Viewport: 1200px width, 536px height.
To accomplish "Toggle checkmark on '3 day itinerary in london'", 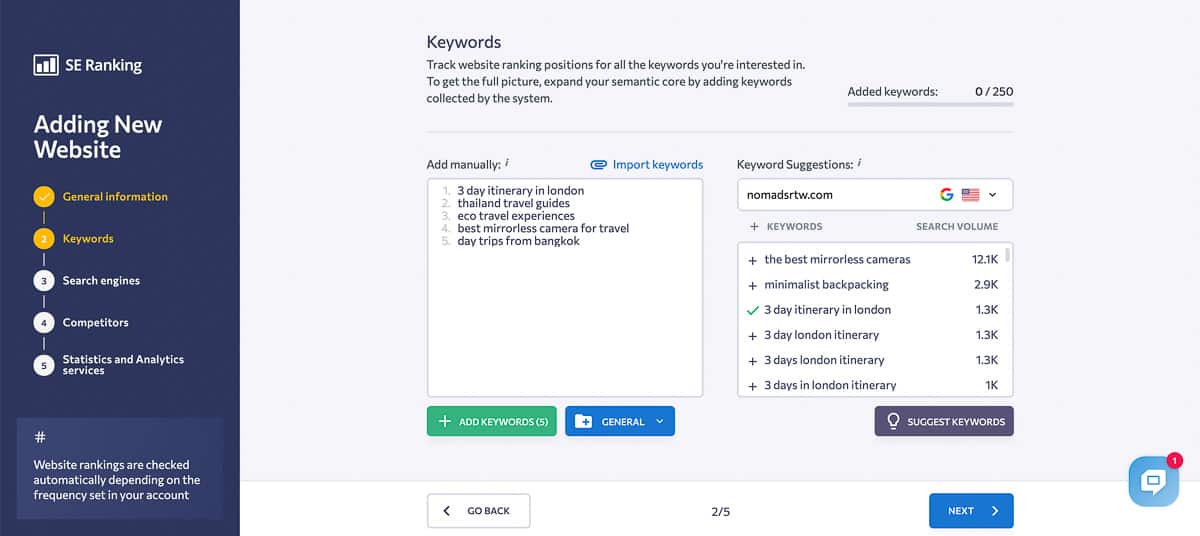I will click(752, 310).
